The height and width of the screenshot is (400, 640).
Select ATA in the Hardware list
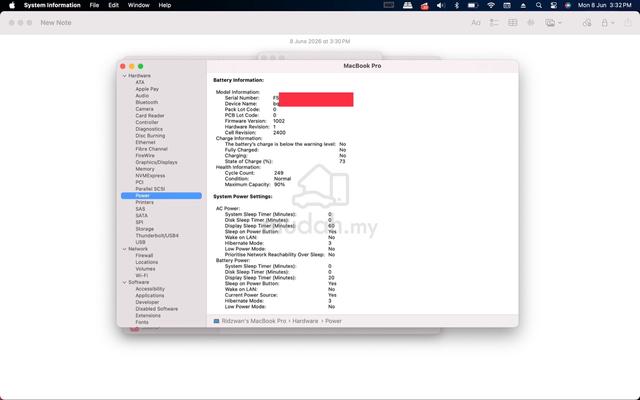click(x=140, y=82)
